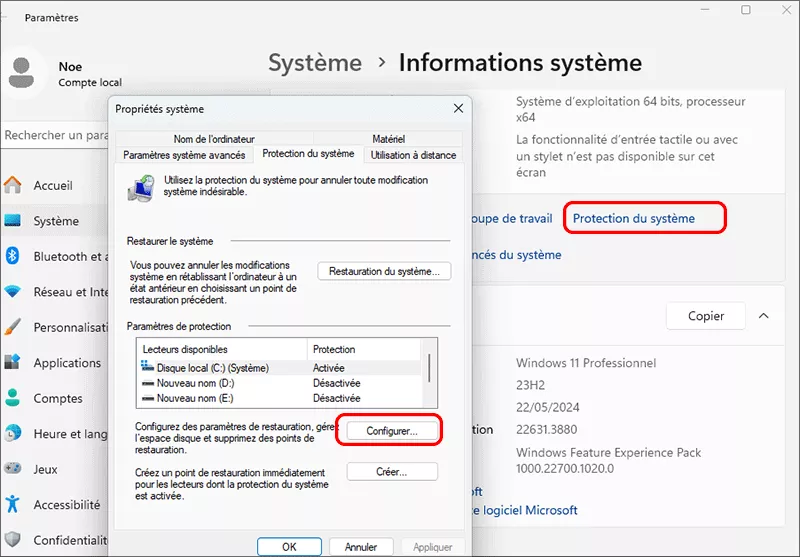Open Protection du système link in Settings
Viewport: 800px width, 557px height.
point(634,218)
